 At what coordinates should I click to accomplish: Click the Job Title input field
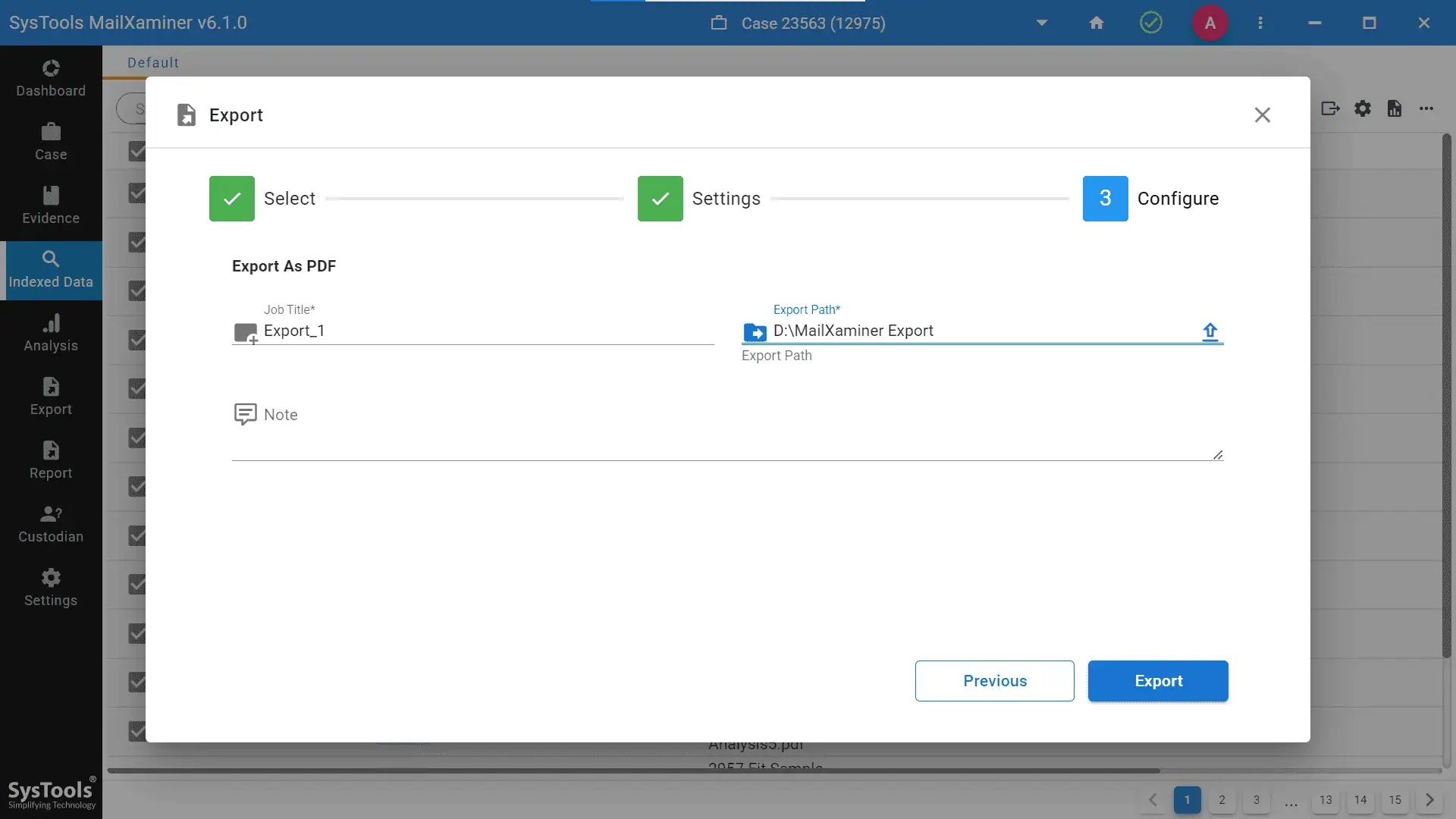click(x=488, y=331)
